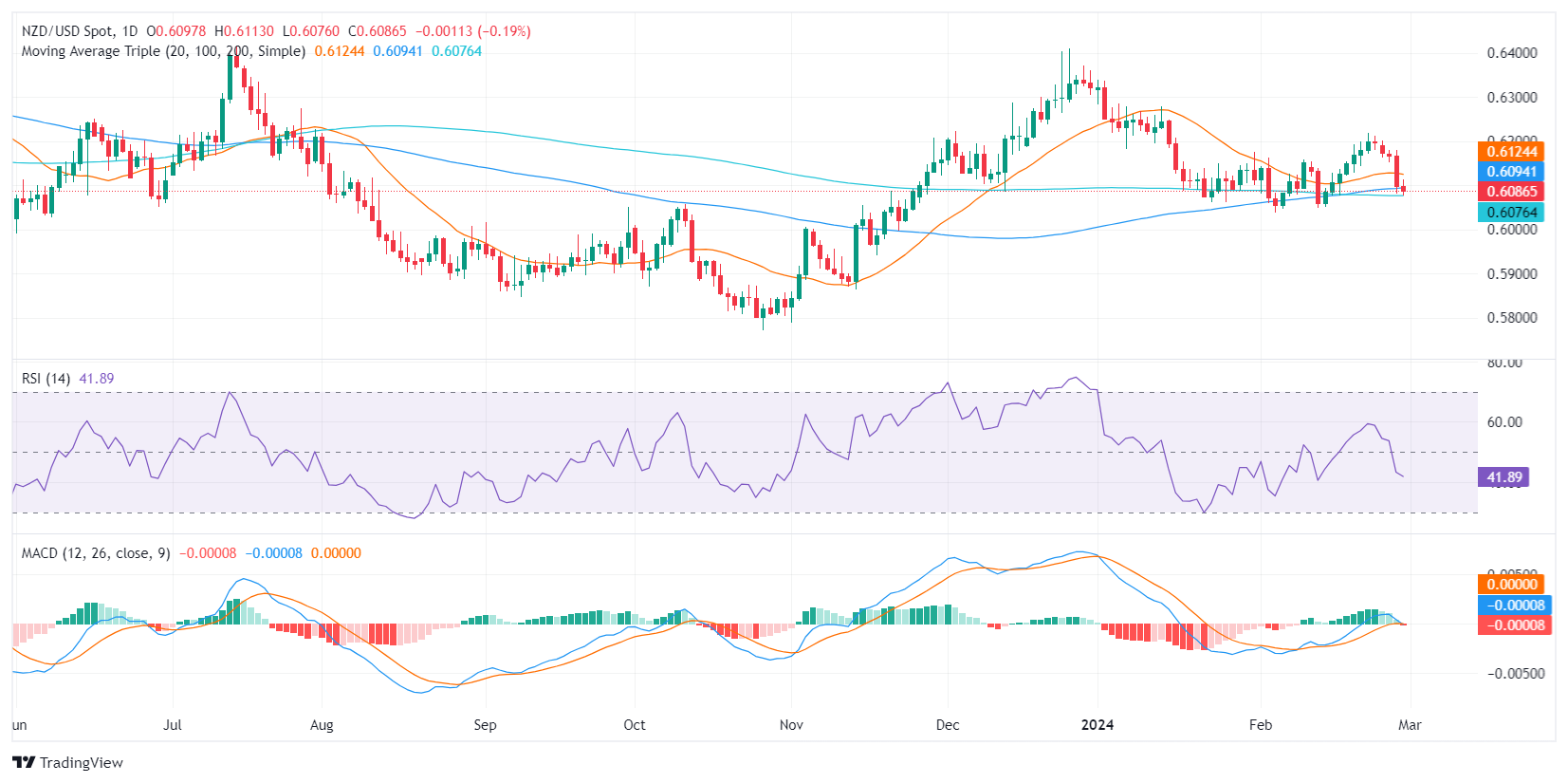Click the teal 0.60764 price axis tag
The height and width of the screenshot is (783, 1568).
[x=1511, y=213]
